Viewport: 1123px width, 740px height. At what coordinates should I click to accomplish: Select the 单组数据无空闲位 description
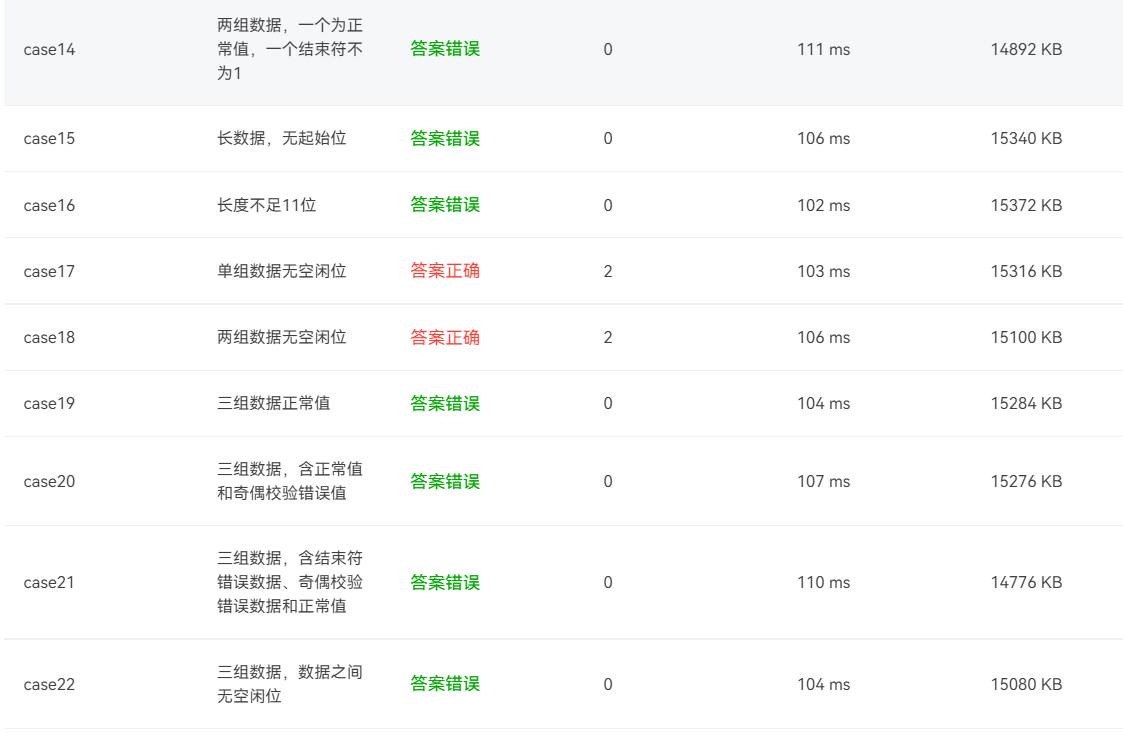coord(281,271)
